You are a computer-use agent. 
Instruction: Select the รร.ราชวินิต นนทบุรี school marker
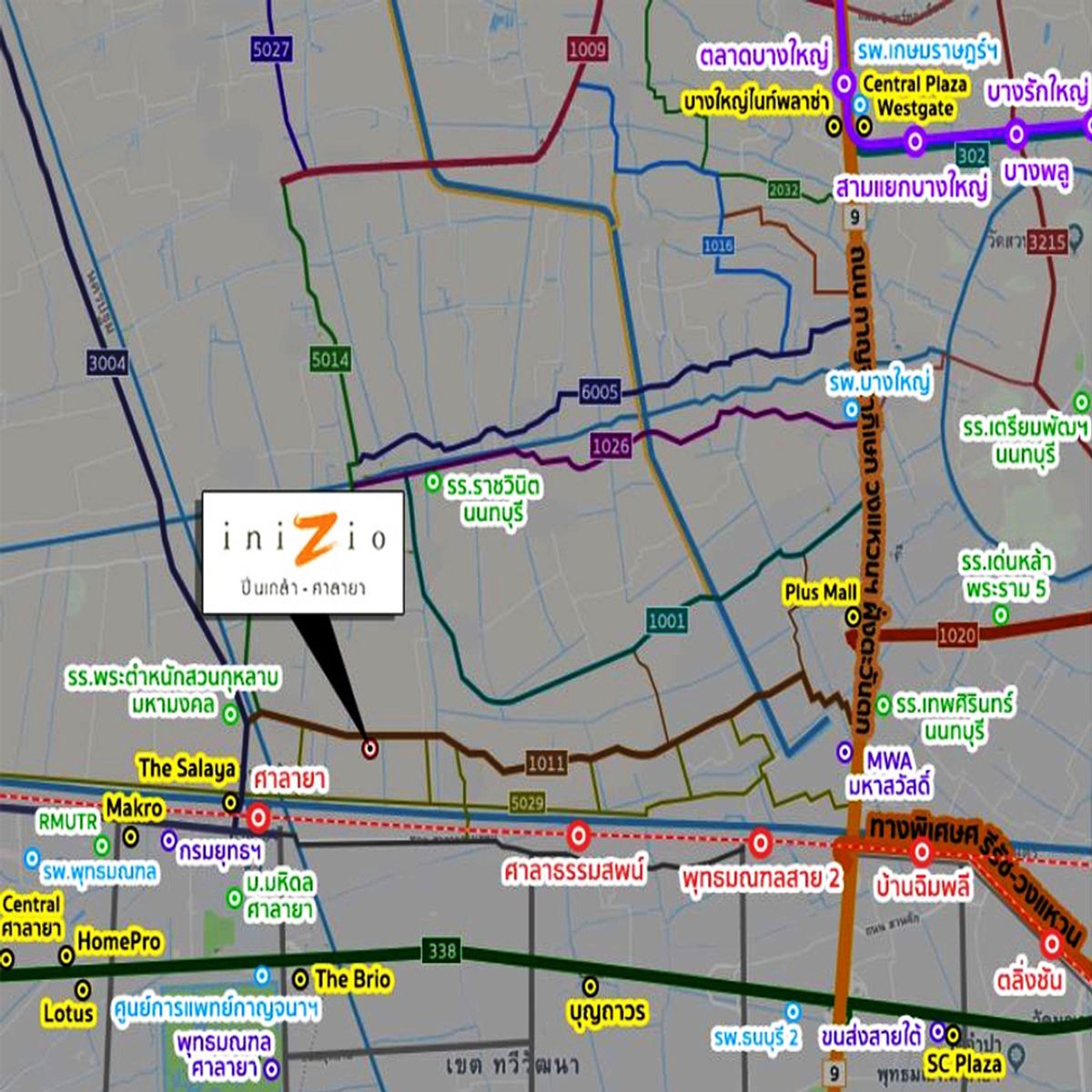point(432,482)
